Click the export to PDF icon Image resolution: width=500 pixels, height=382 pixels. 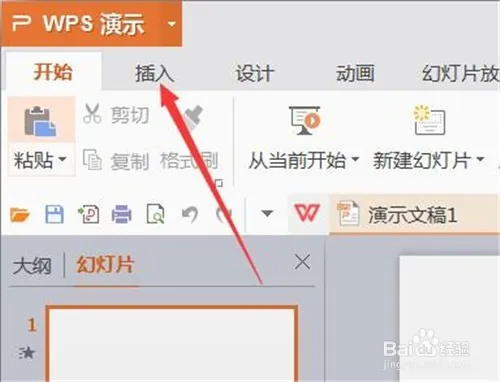[x=88, y=214]
